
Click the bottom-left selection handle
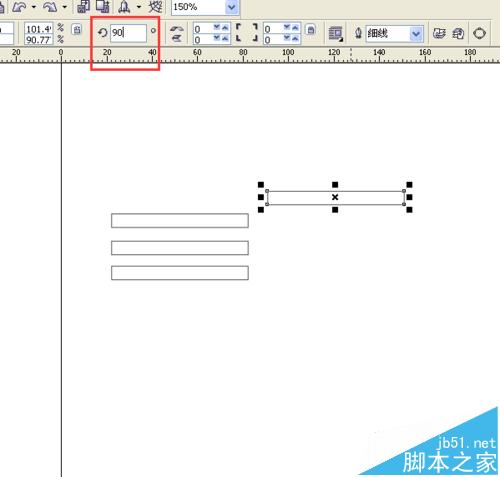coord(261,210)
